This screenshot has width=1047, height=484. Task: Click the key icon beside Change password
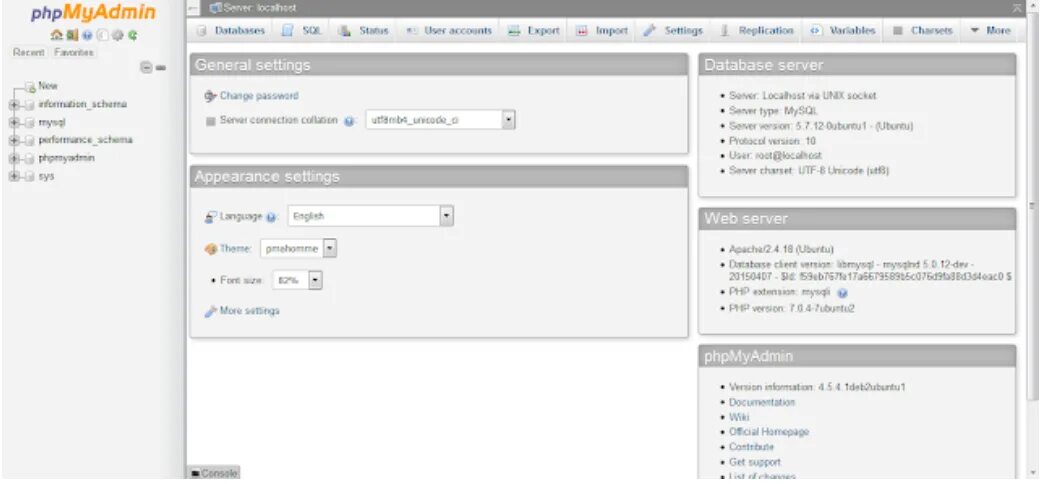(x=210, y=96)
